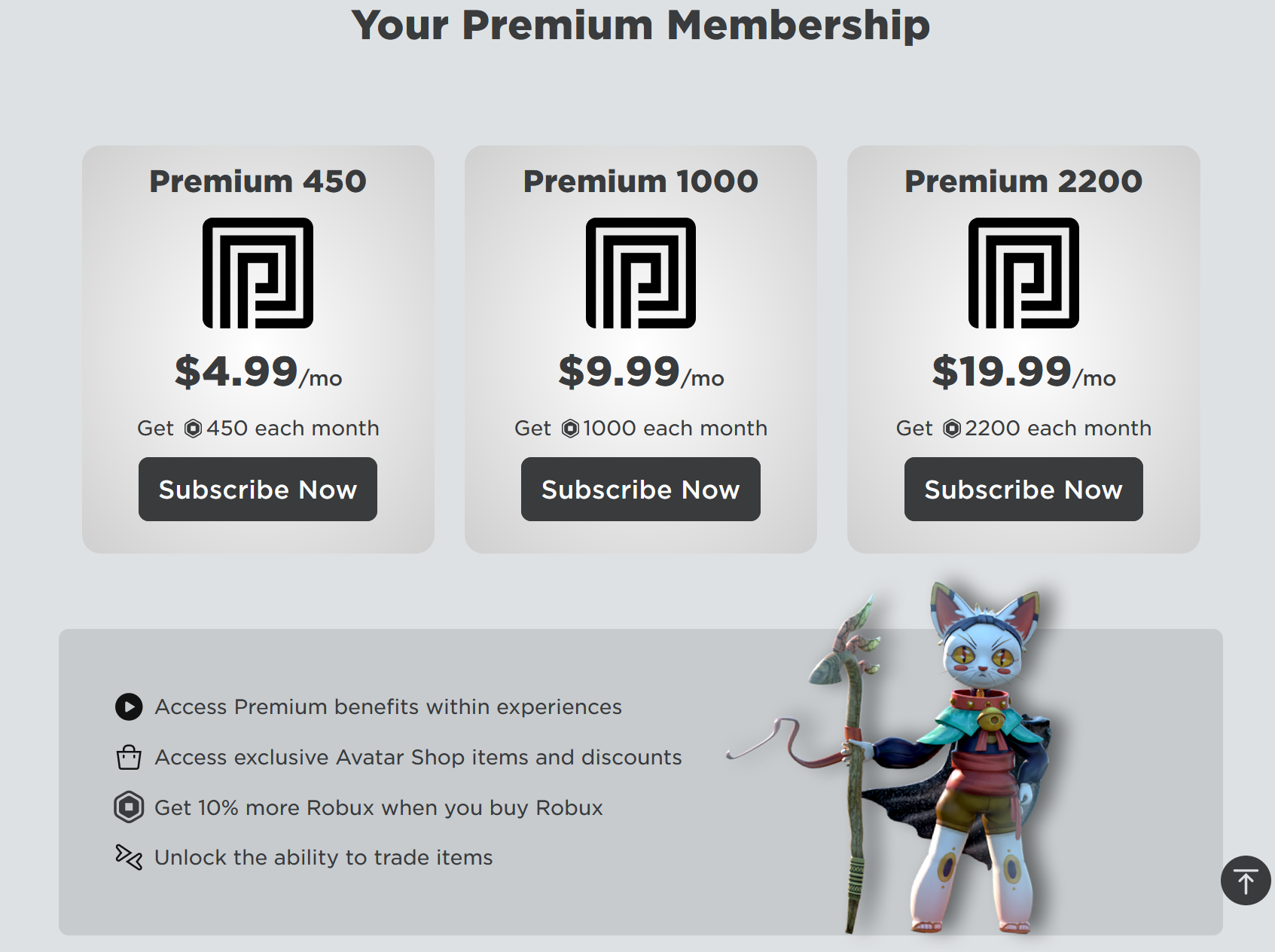Click the $19.99/mo price text
This screenshot has width=1275, height=952.
tap(1024, 372)
